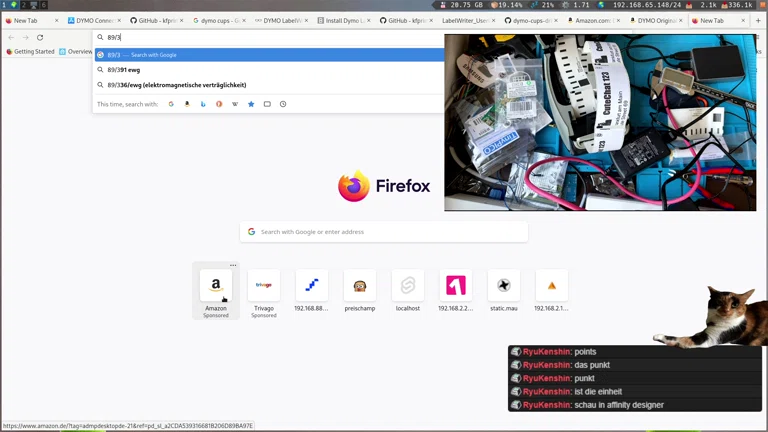Click the 19.14% status indicator
The height and width of the screenshot is (432, 768).
[x=507, y=5]
